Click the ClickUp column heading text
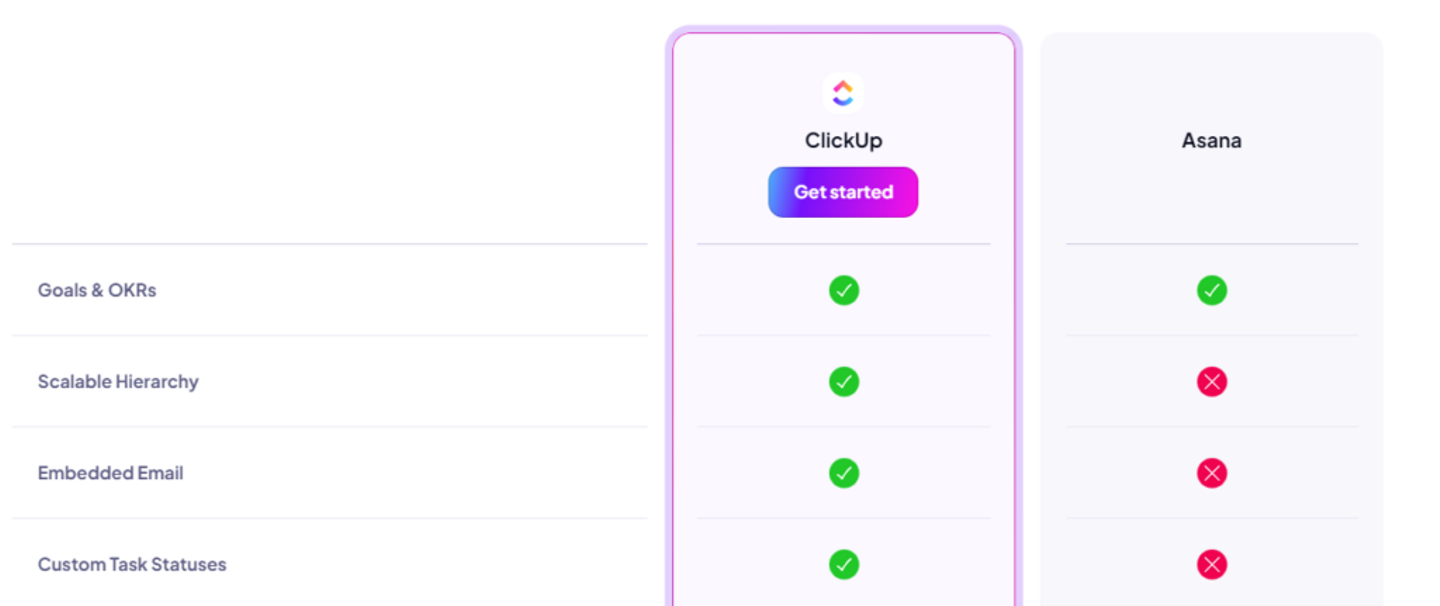This screenshot has height=606, width=1440. [x=843, y=141]
